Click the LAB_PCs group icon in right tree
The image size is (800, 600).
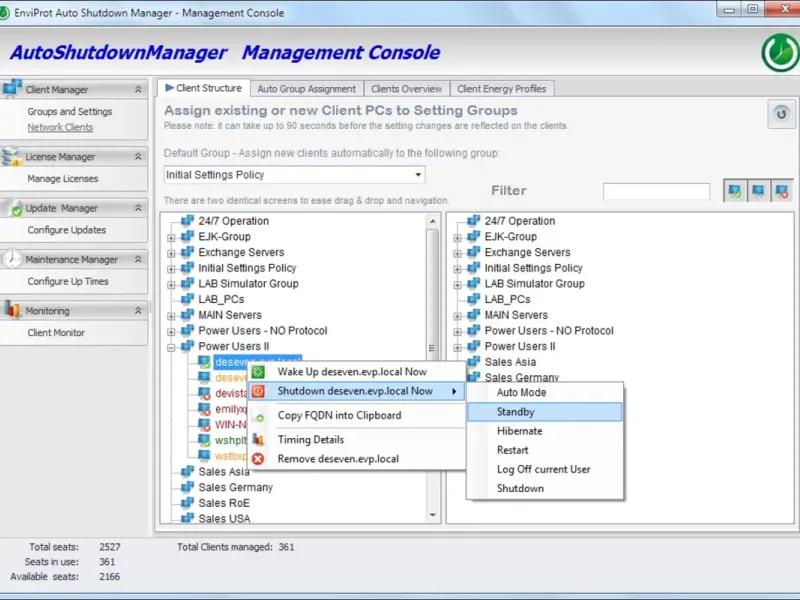[x=474, y=299]
